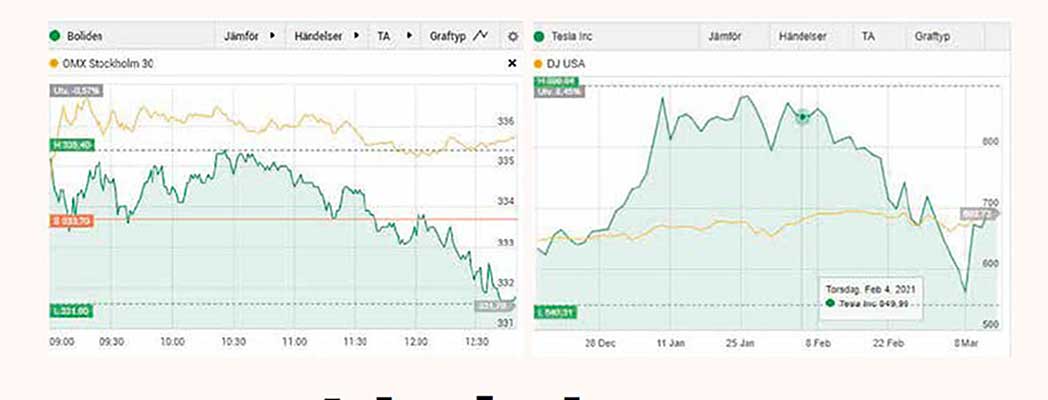The height and width of the screenshot is (400, 1048).
Task: Click the line chart icon beside Graftyp
Action: tap(481, 36)
